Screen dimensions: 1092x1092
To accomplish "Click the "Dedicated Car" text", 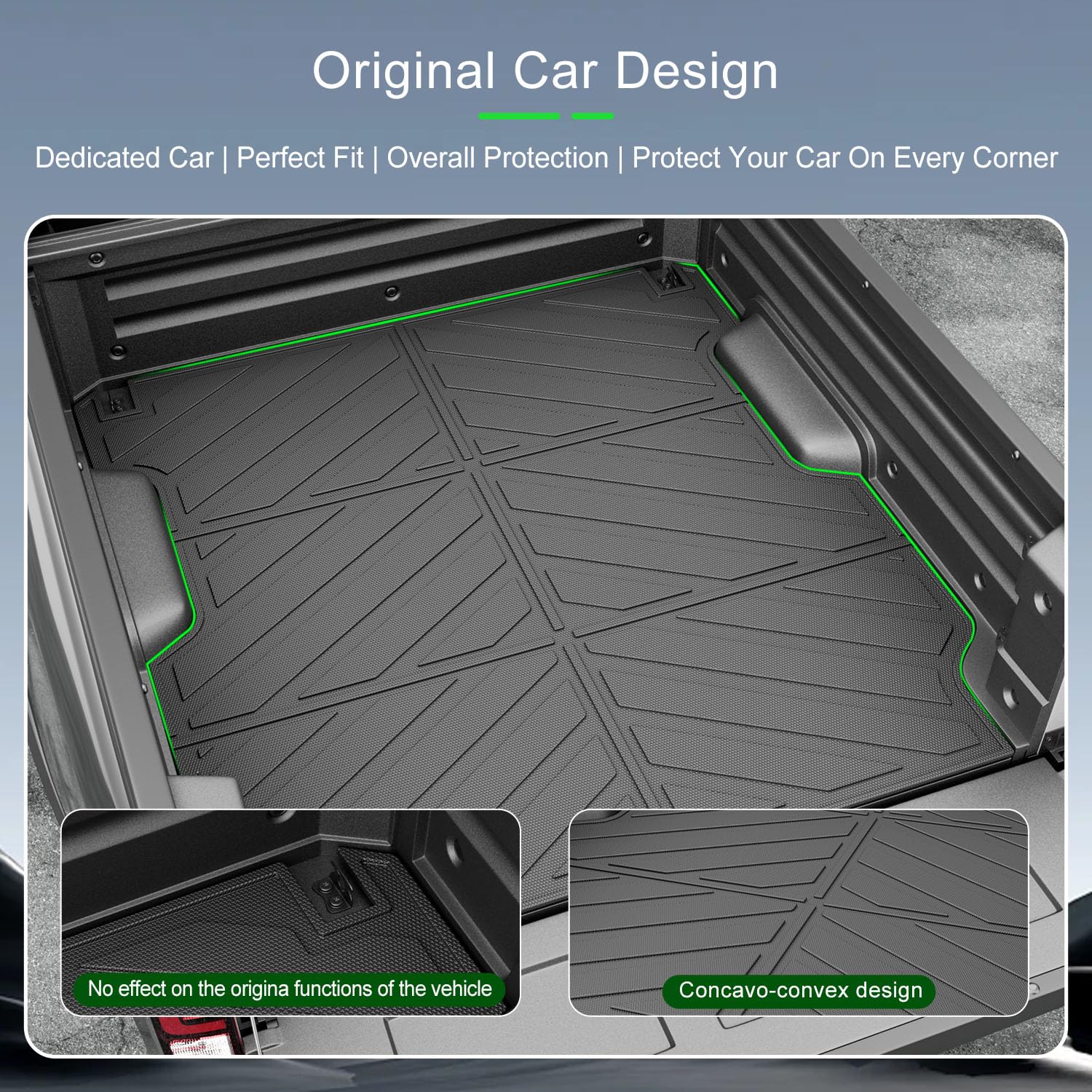I will pyautogui.click(x=124, y=158).
